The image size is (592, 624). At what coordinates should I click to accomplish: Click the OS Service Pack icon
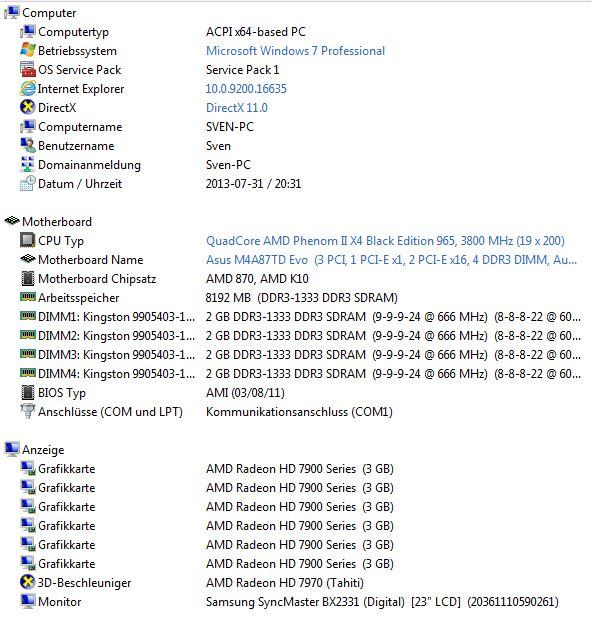27,69
